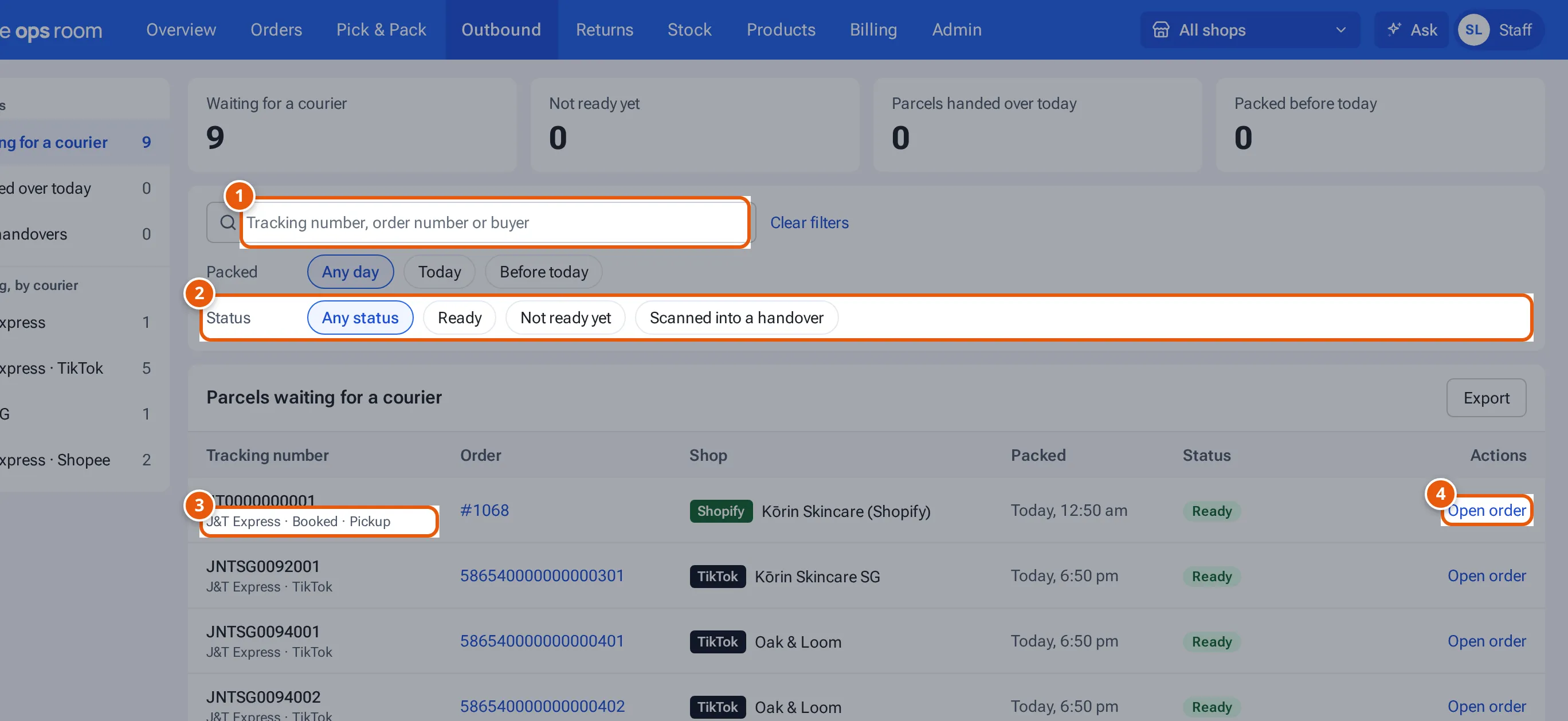Image resolution: width=1568 pixels, height=721 pixels.
Task: Filter status by Ready
Action: [x=460, y=318]
